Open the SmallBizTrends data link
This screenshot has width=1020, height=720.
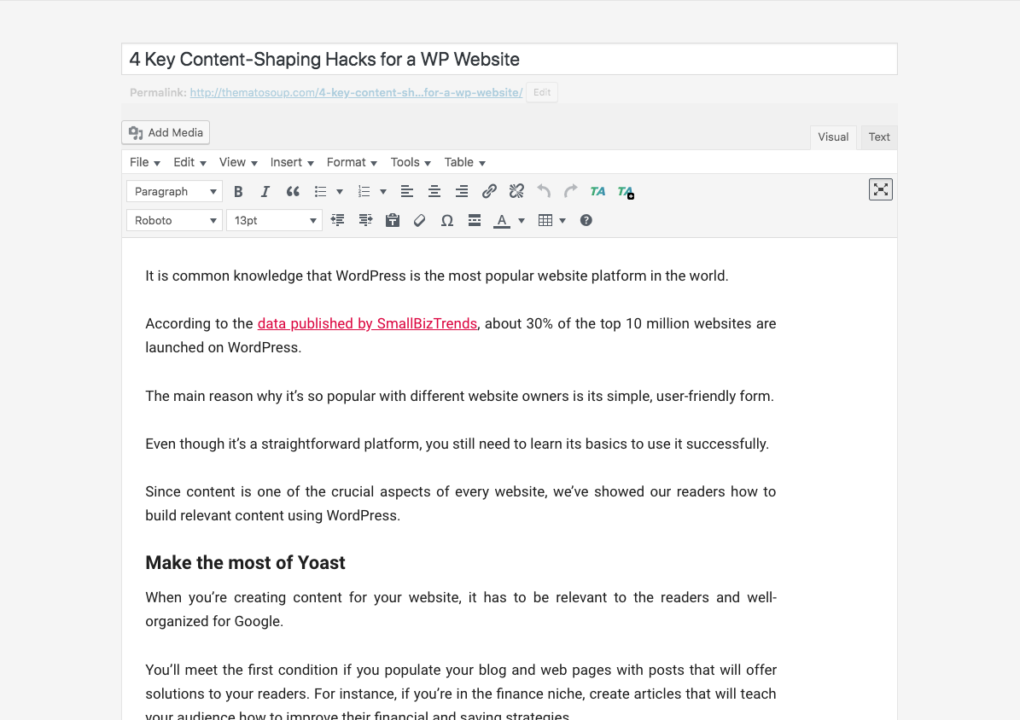[367, 324]
